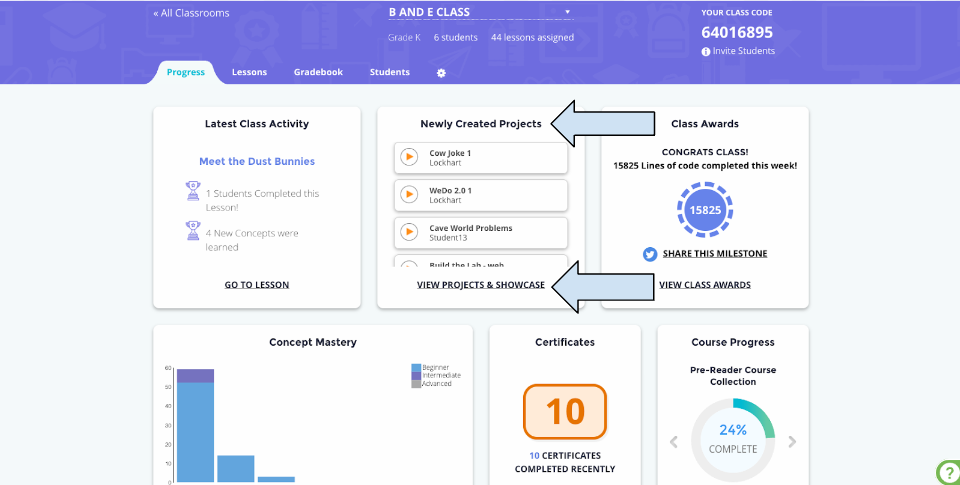
Task: Click the Advanced legend color swatch
Action: (x=416, y=384)
